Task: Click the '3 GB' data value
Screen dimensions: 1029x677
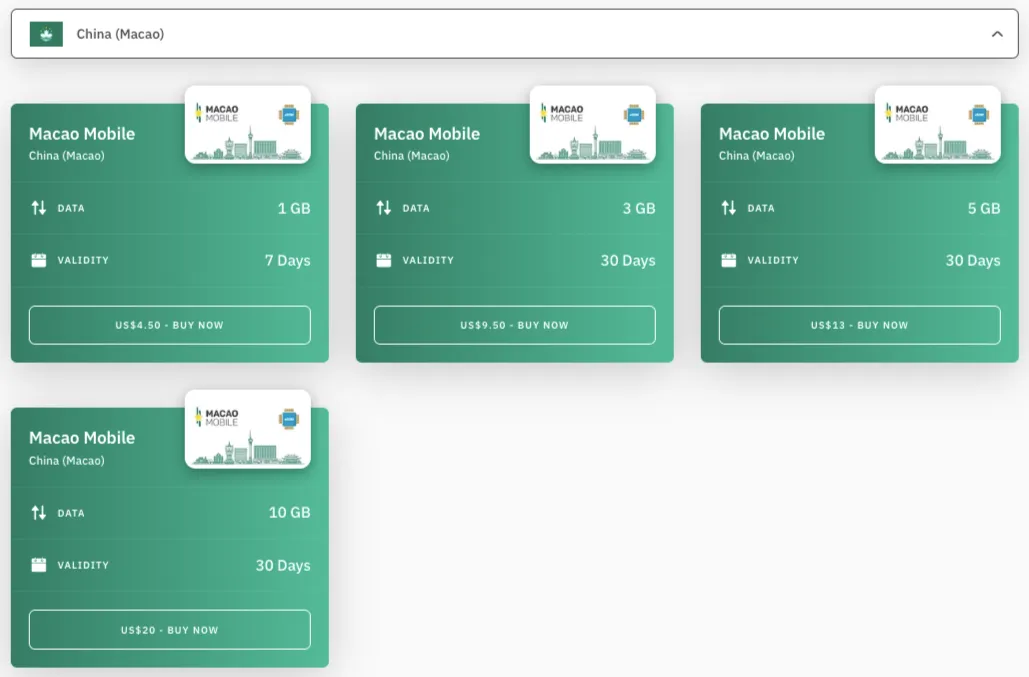Action: 639,209
